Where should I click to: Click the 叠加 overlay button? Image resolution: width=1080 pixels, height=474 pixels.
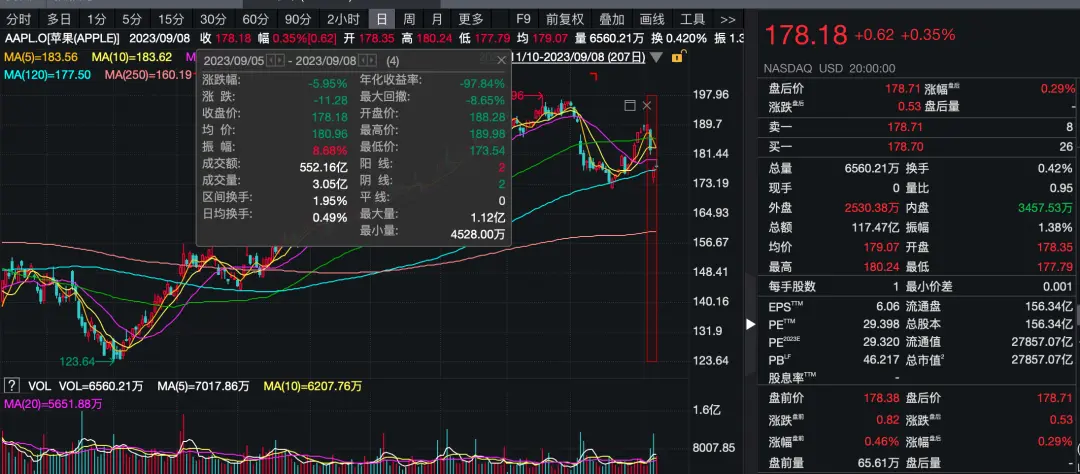pos(611,19)
